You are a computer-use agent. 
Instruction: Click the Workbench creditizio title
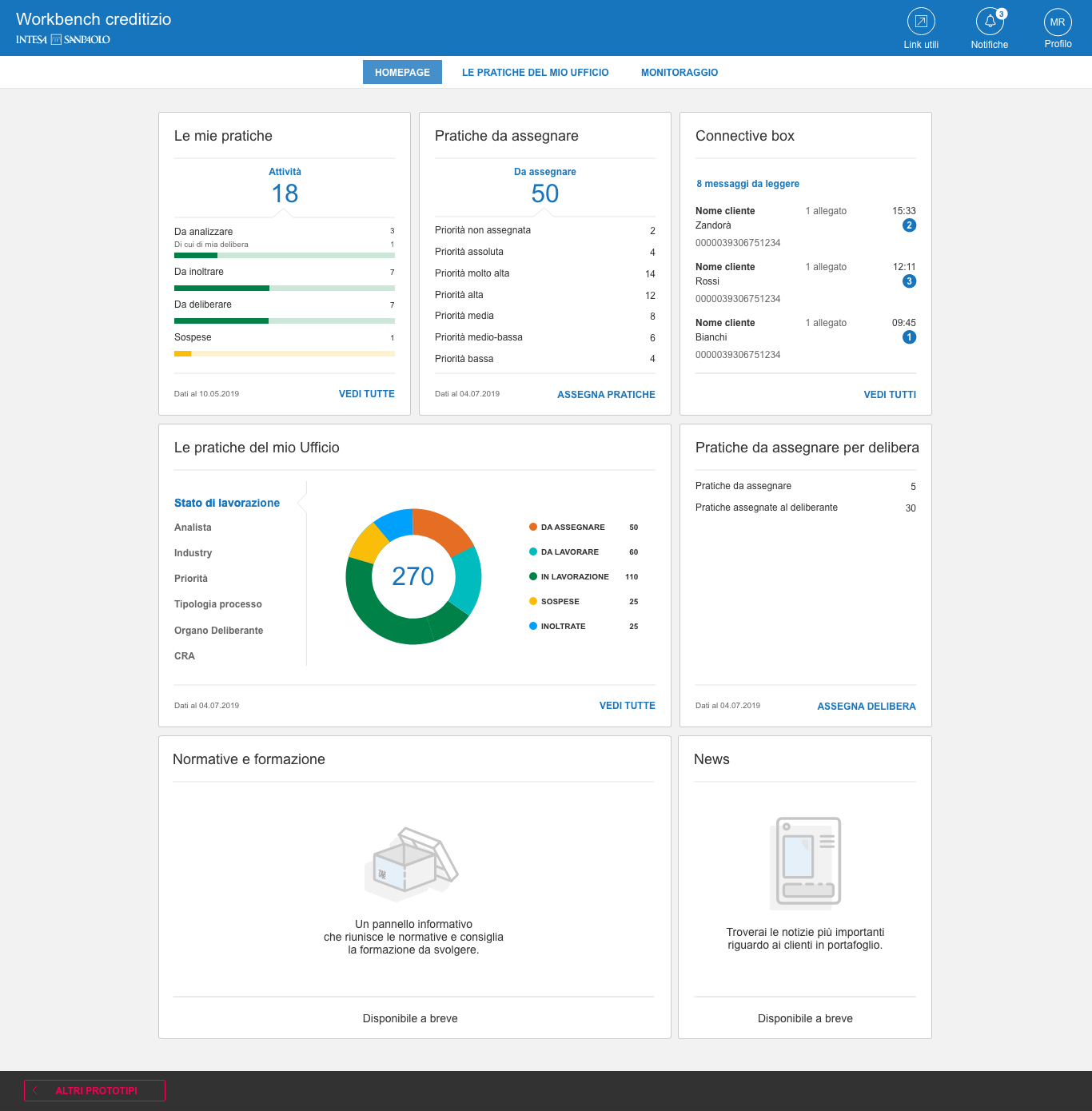(94, 19)
